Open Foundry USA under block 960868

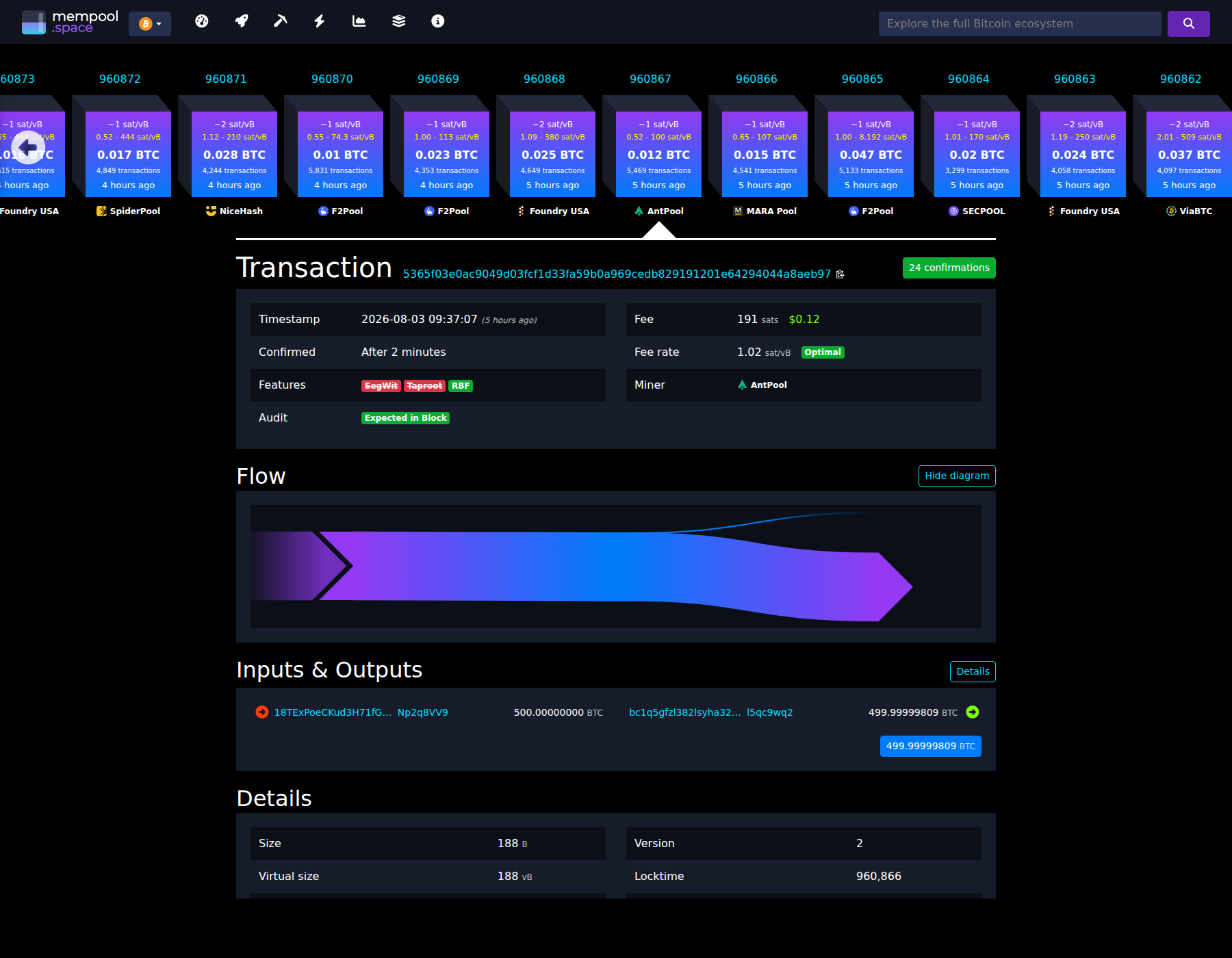tap(553, 211)
